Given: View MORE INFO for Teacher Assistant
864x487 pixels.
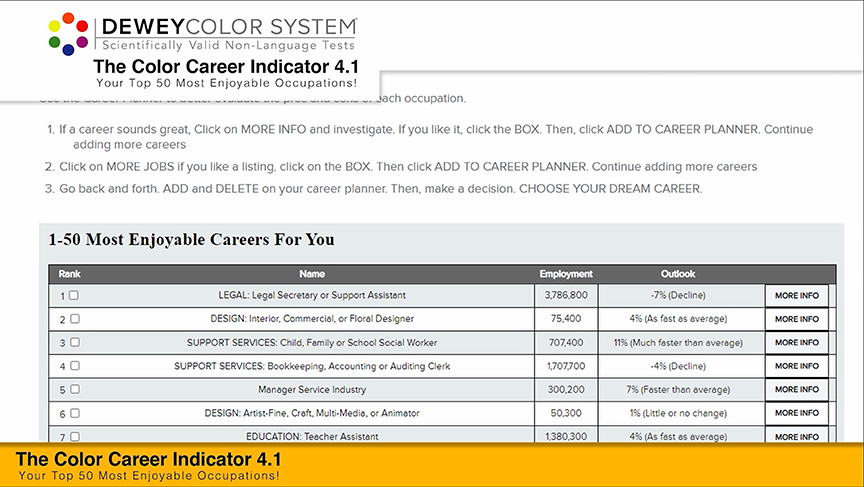Looking at the screenshot, I should 797,435.
